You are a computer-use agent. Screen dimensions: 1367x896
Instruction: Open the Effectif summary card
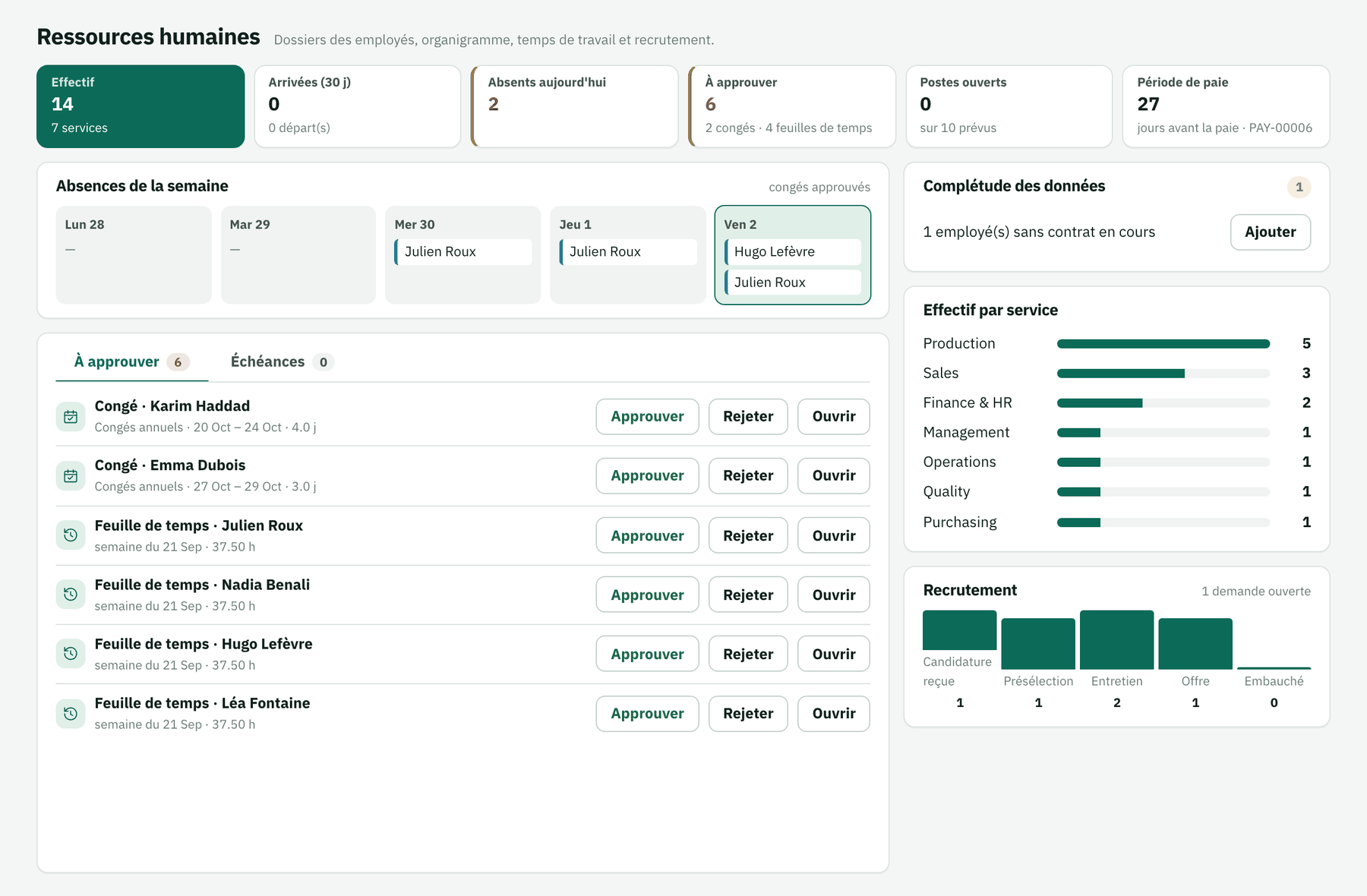140,106
